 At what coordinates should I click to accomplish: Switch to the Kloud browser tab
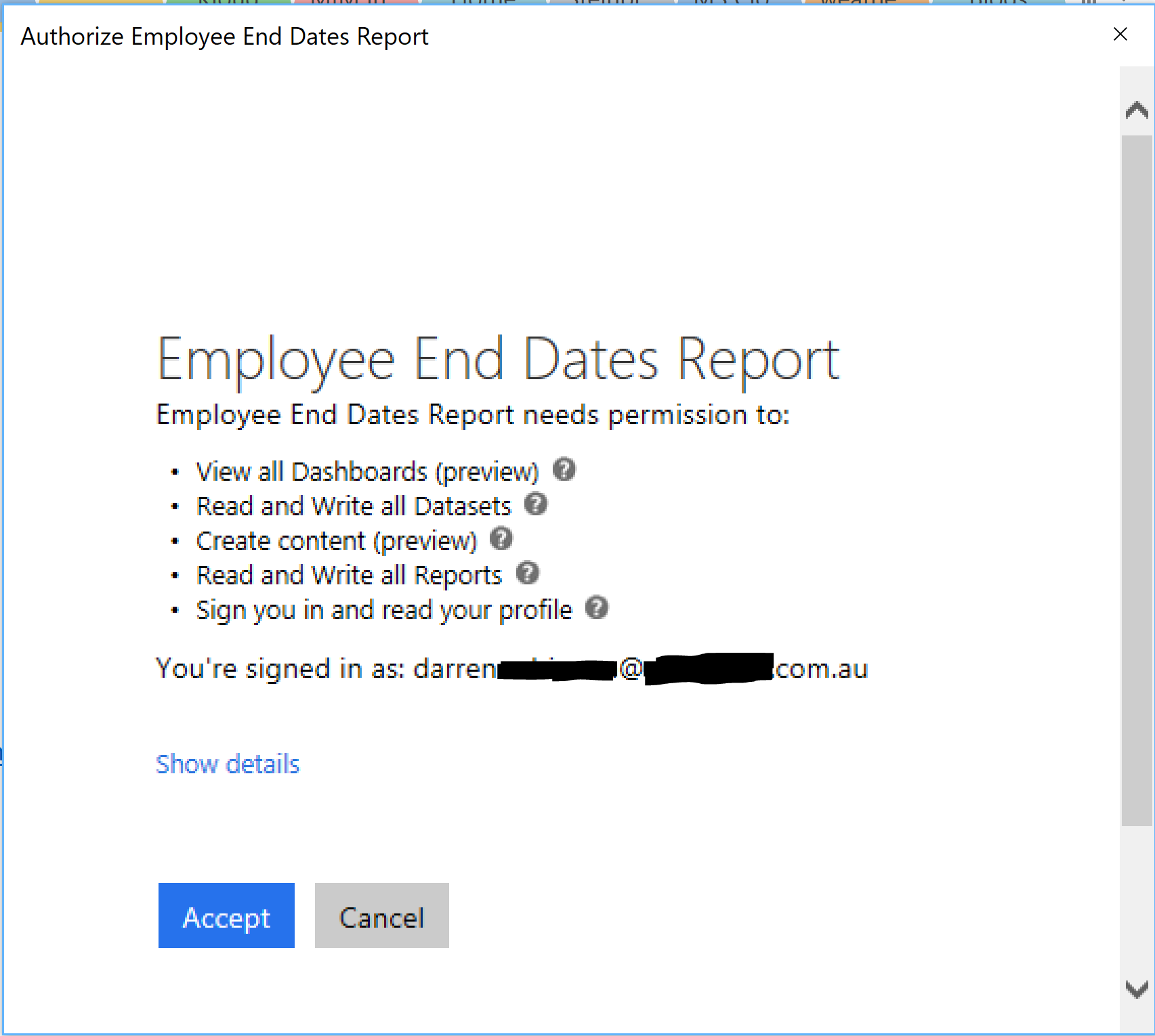click(x=228, y=3)
